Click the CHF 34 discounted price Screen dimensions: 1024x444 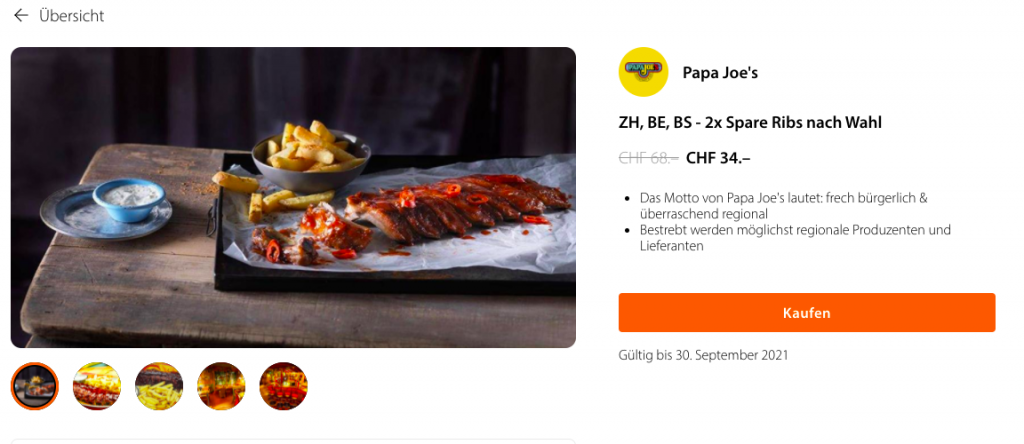pyautogui.click(x=718, y=157)
